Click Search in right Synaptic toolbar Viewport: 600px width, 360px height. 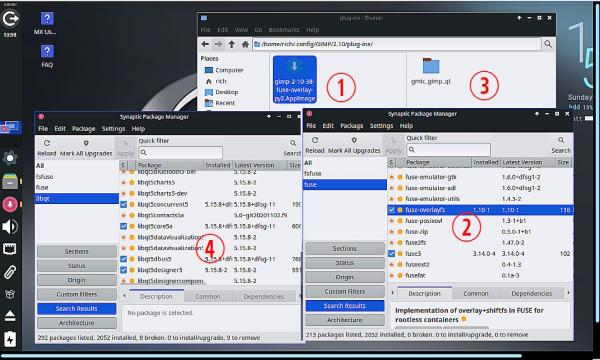(561, 145)
